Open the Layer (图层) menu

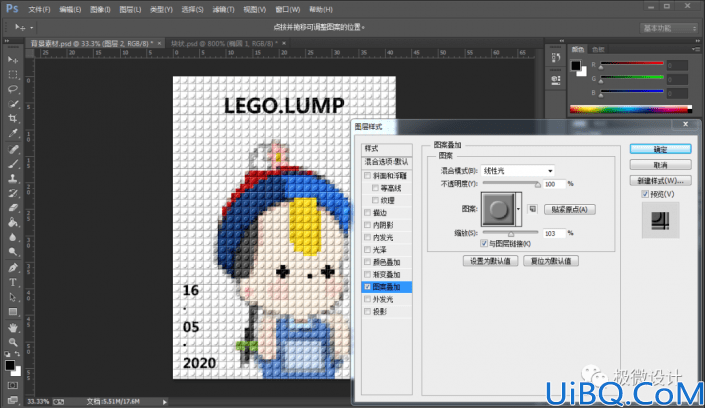(x=130, y=9)
